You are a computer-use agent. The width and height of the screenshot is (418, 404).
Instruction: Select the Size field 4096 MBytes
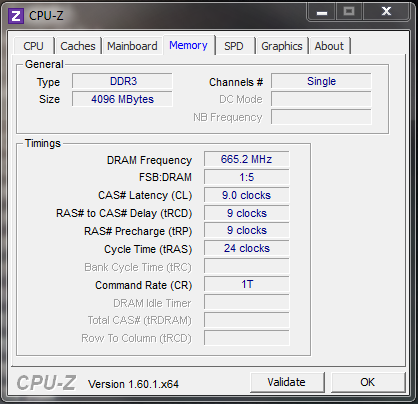[122, 99]
